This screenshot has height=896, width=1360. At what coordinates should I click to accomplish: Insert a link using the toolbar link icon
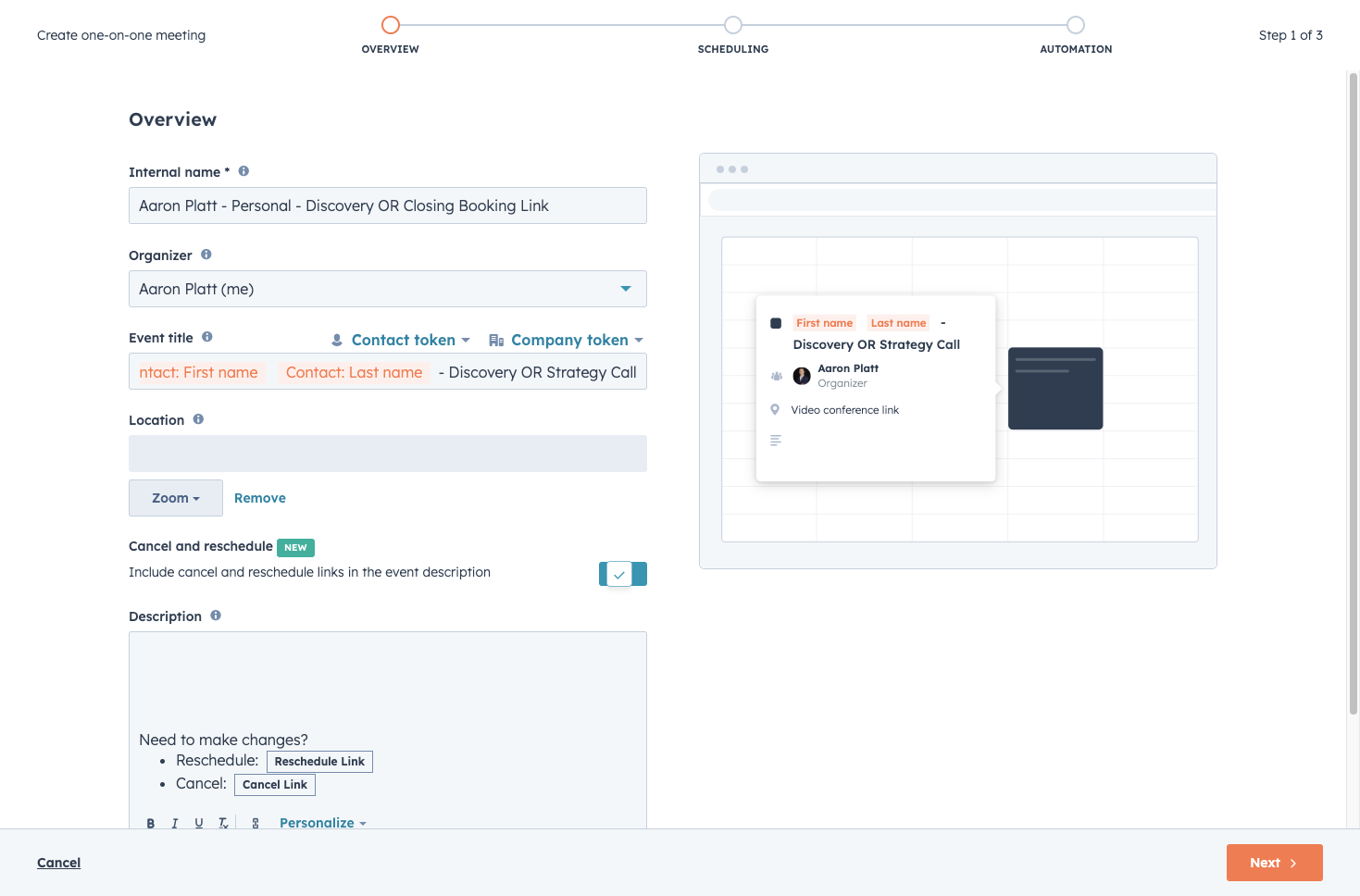[x=256, y=823]
